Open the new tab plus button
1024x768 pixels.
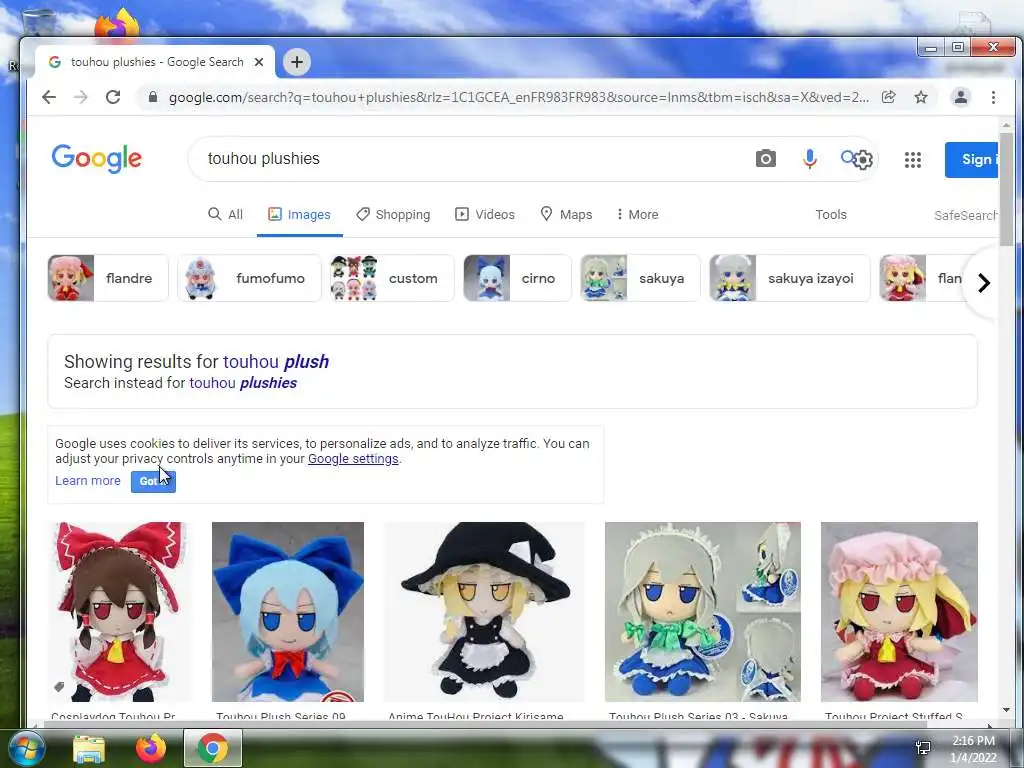296,62
